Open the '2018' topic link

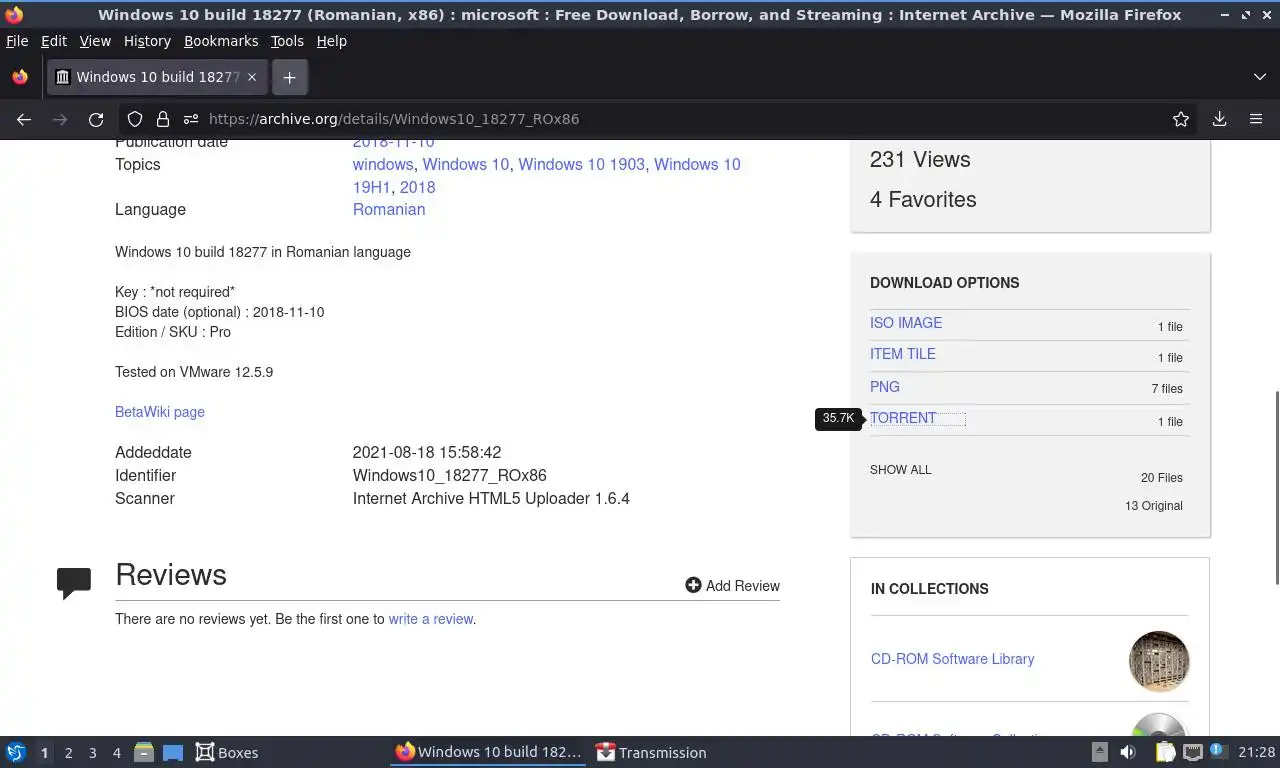[x=417, y=187]
